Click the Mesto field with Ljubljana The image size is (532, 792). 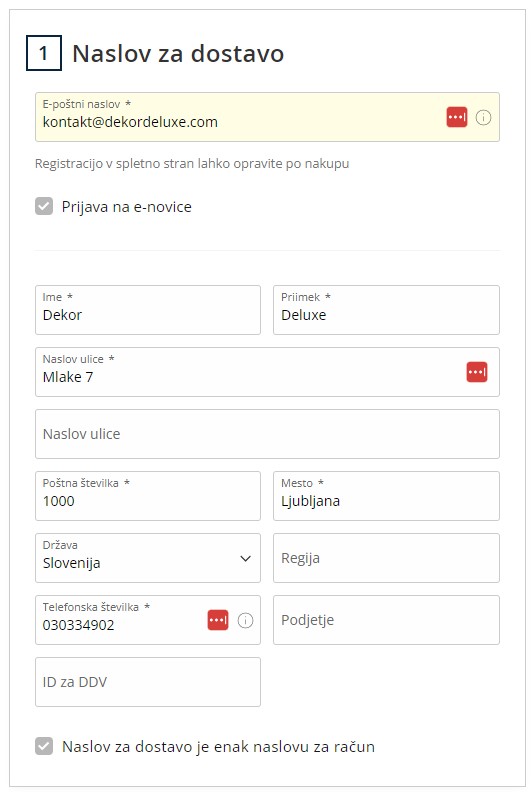pyautogui.click(x=386, y=496)
